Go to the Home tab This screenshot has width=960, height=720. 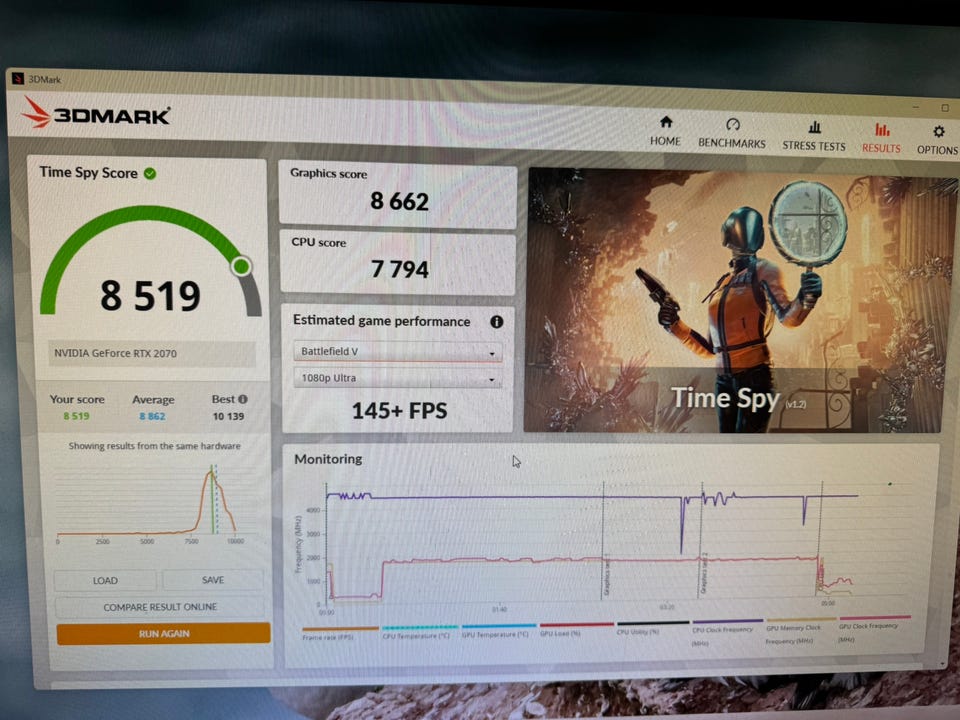pos(666,132)
